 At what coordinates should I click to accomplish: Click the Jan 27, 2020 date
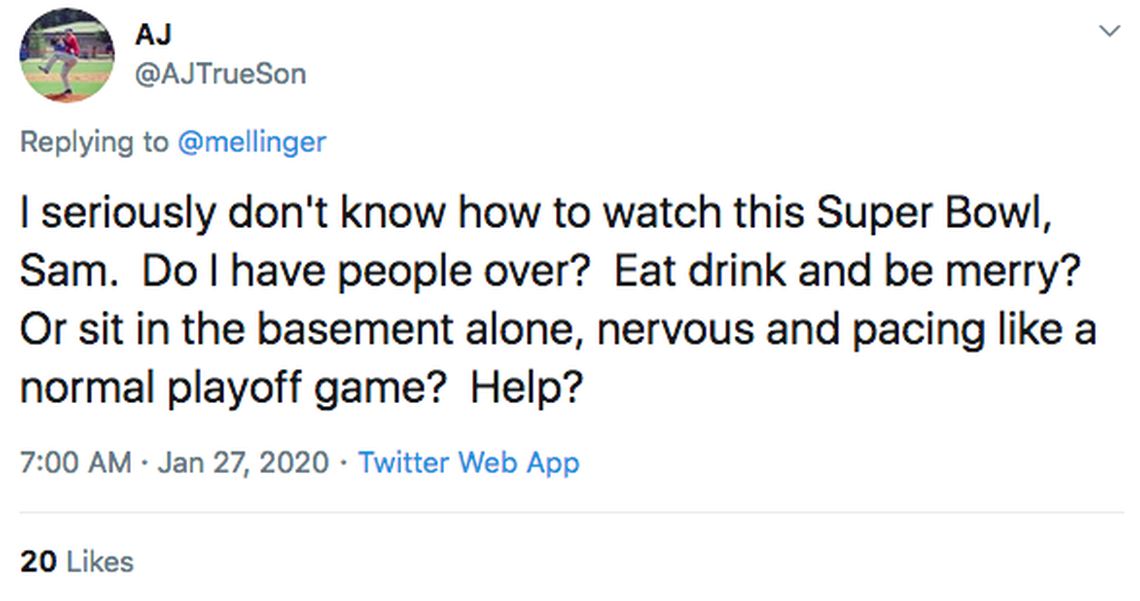[x=243, y=463]
